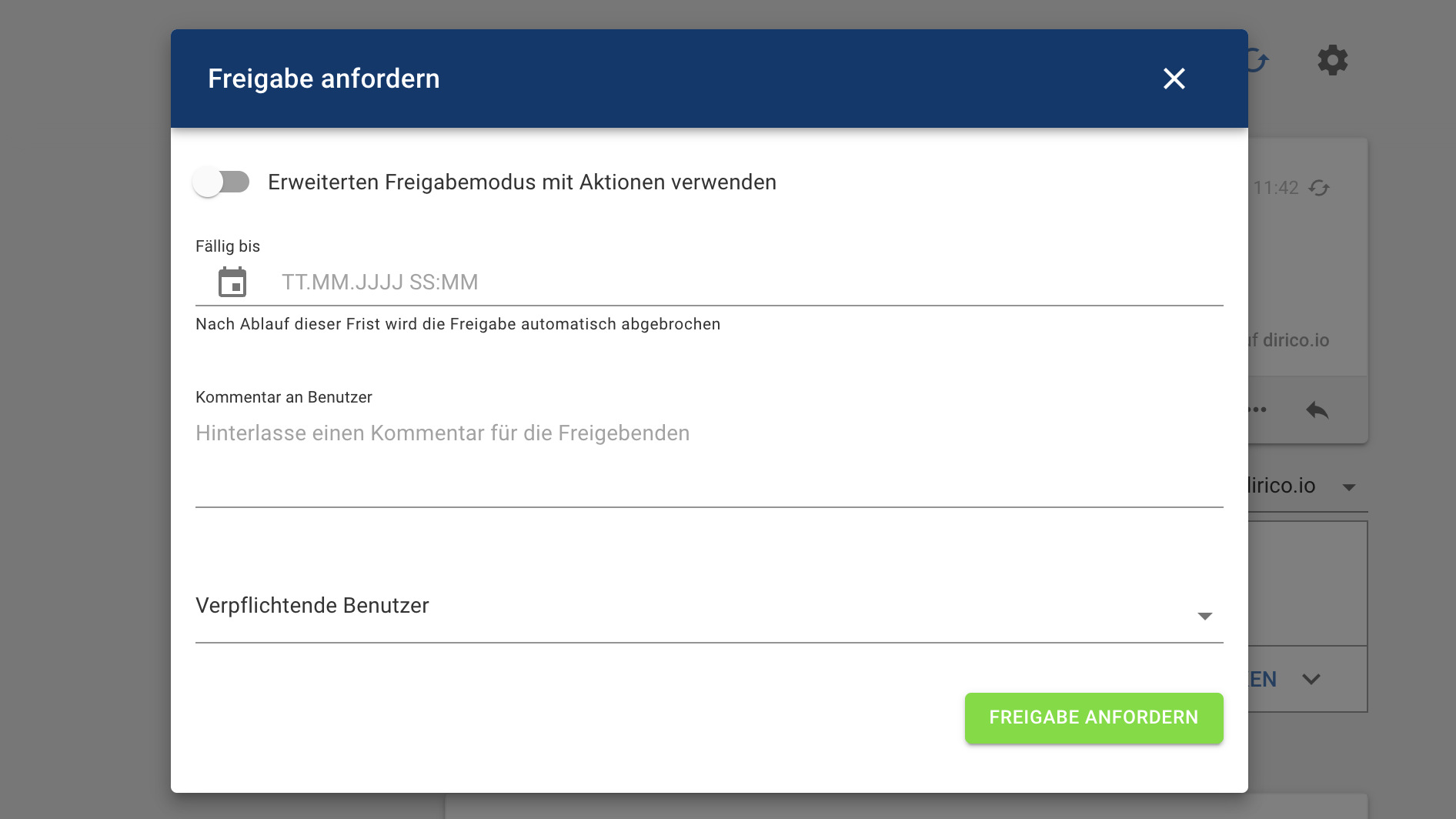1456x819 pixels.
Task: Click the empty text box behind the dialog
Action: click(1307, 583)
